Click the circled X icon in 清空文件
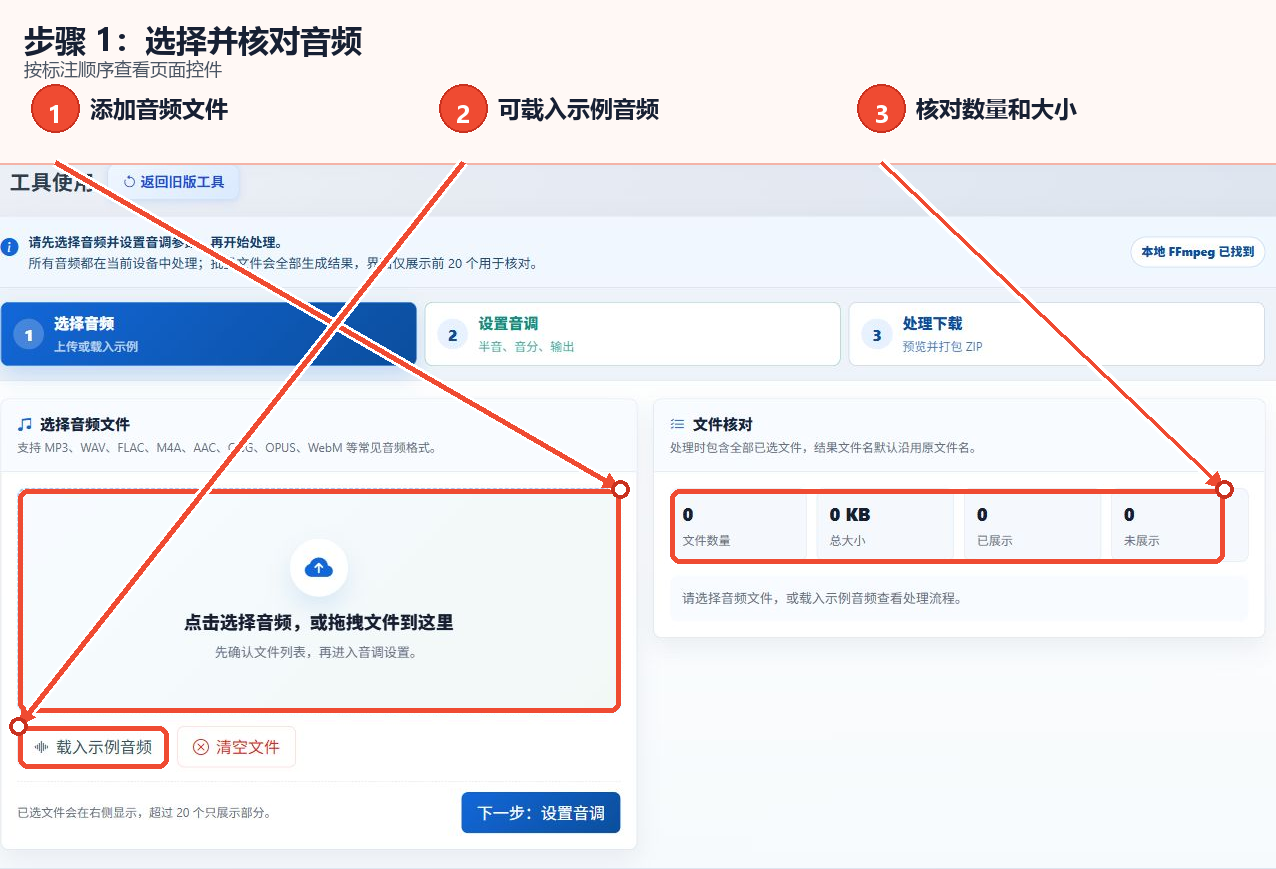 coord(201,747)
